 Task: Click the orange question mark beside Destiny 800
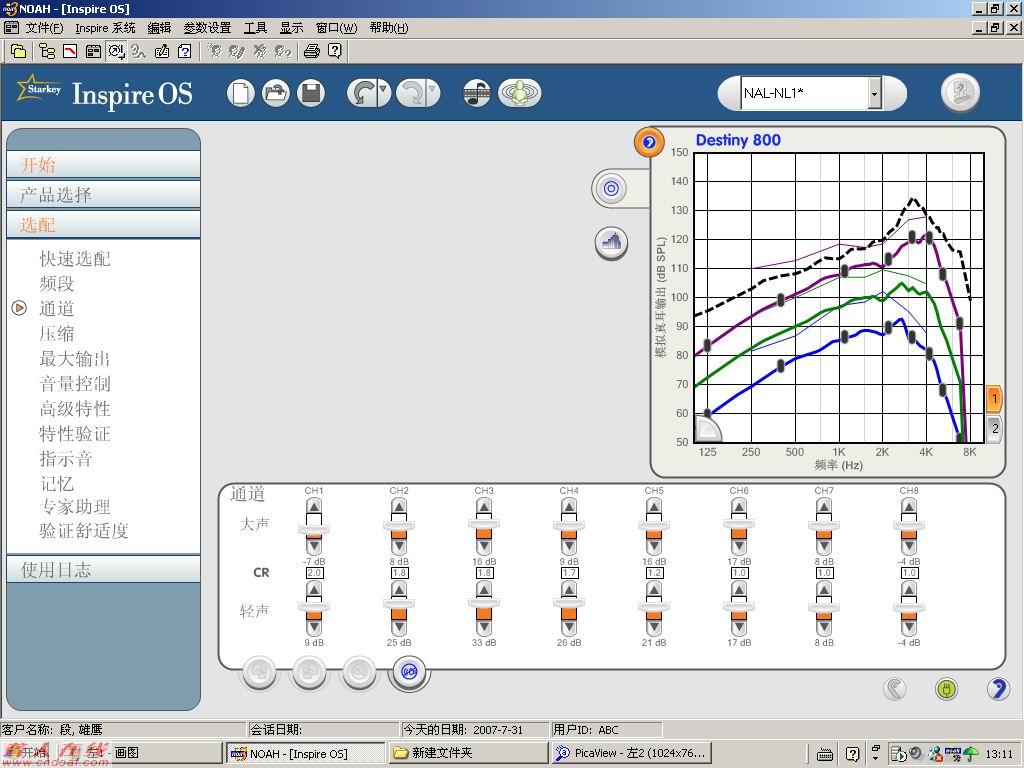[x=648, y=142]
